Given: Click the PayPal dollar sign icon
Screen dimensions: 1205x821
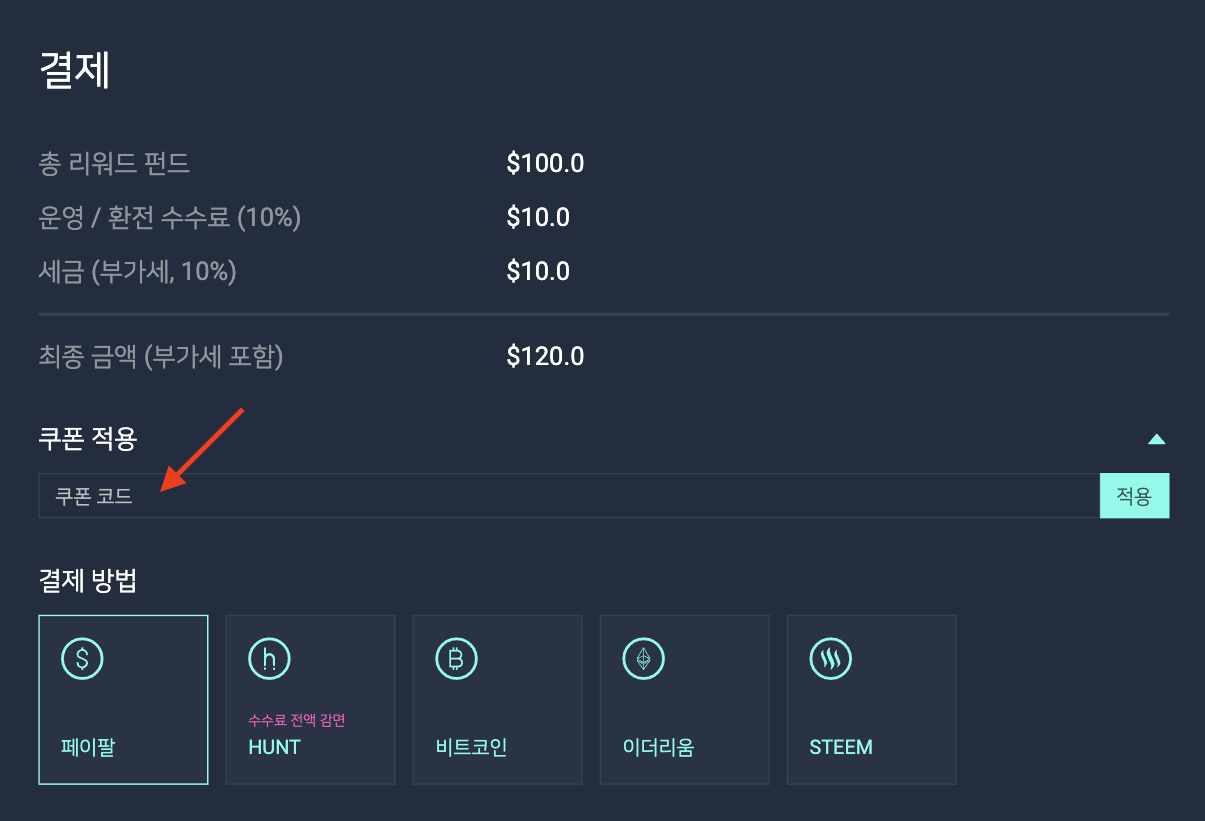Looking at the screenshot, I should (x=82, y=658).
